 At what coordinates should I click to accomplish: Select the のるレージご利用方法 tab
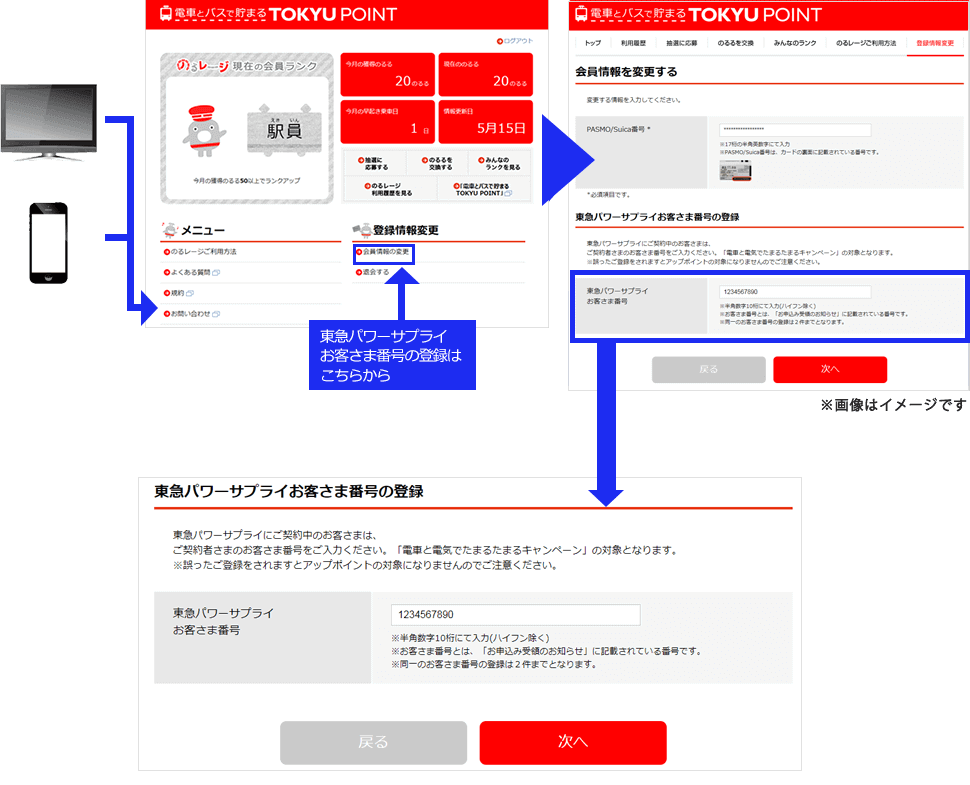[x=865, y=43]
